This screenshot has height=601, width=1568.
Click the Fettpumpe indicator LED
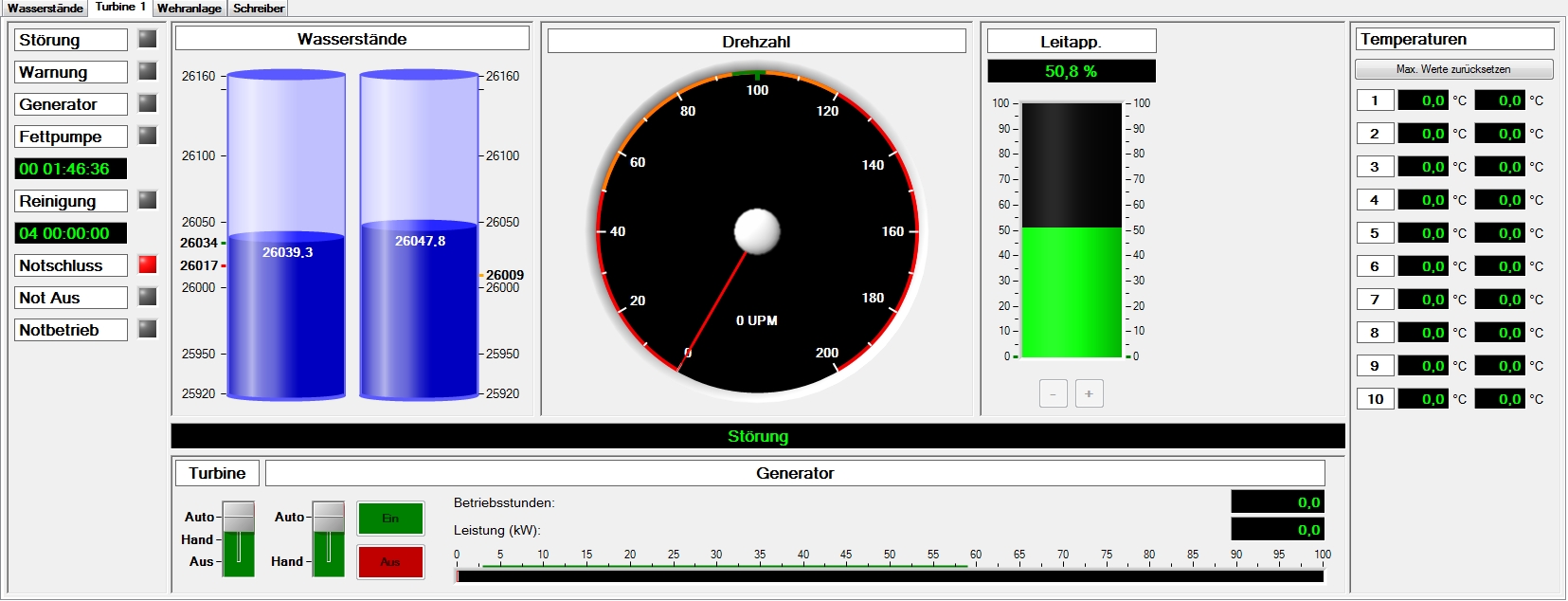(x=147, y=136)
